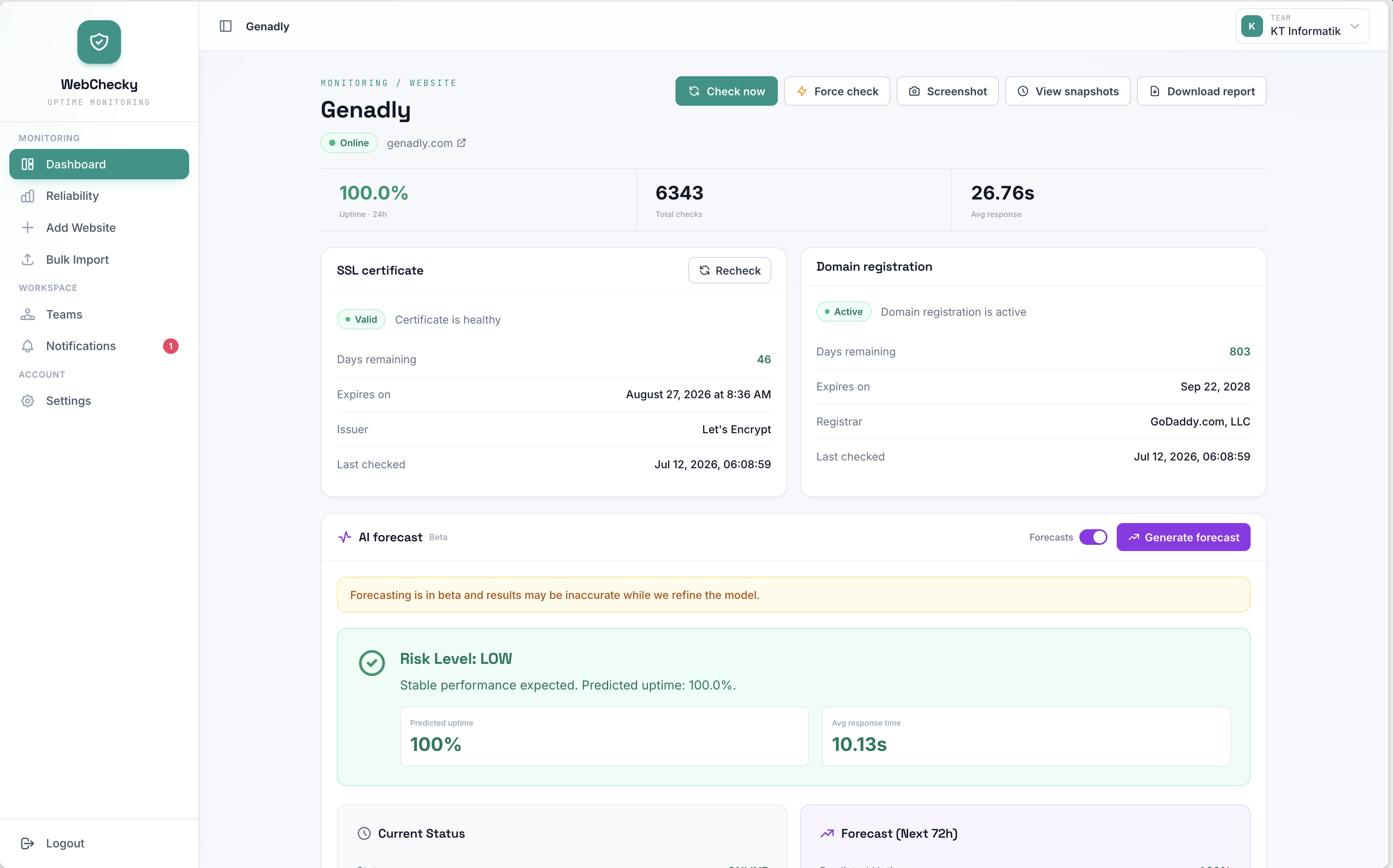
Task: Click Generate forecast
Action: point(1183,537)
